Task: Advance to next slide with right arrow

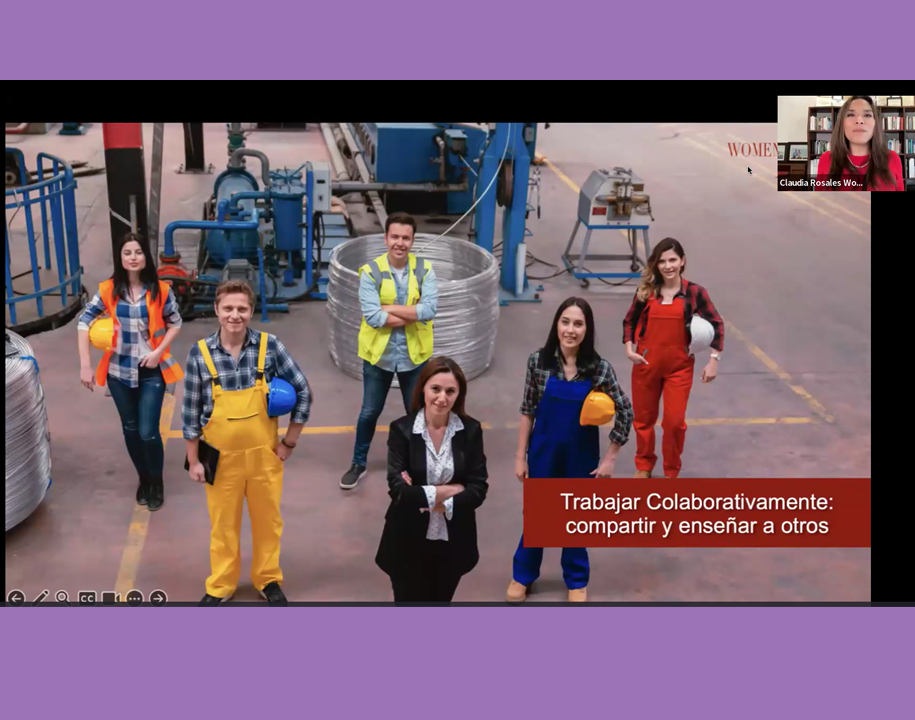Action: click(158, 598)
